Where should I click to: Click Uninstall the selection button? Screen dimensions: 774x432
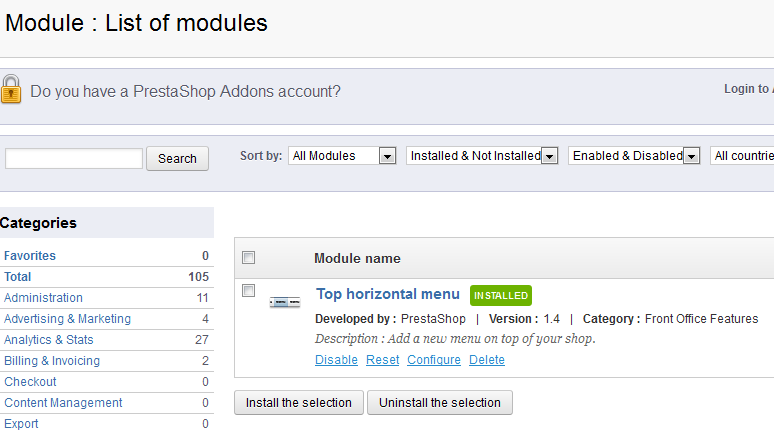(440, 403)
